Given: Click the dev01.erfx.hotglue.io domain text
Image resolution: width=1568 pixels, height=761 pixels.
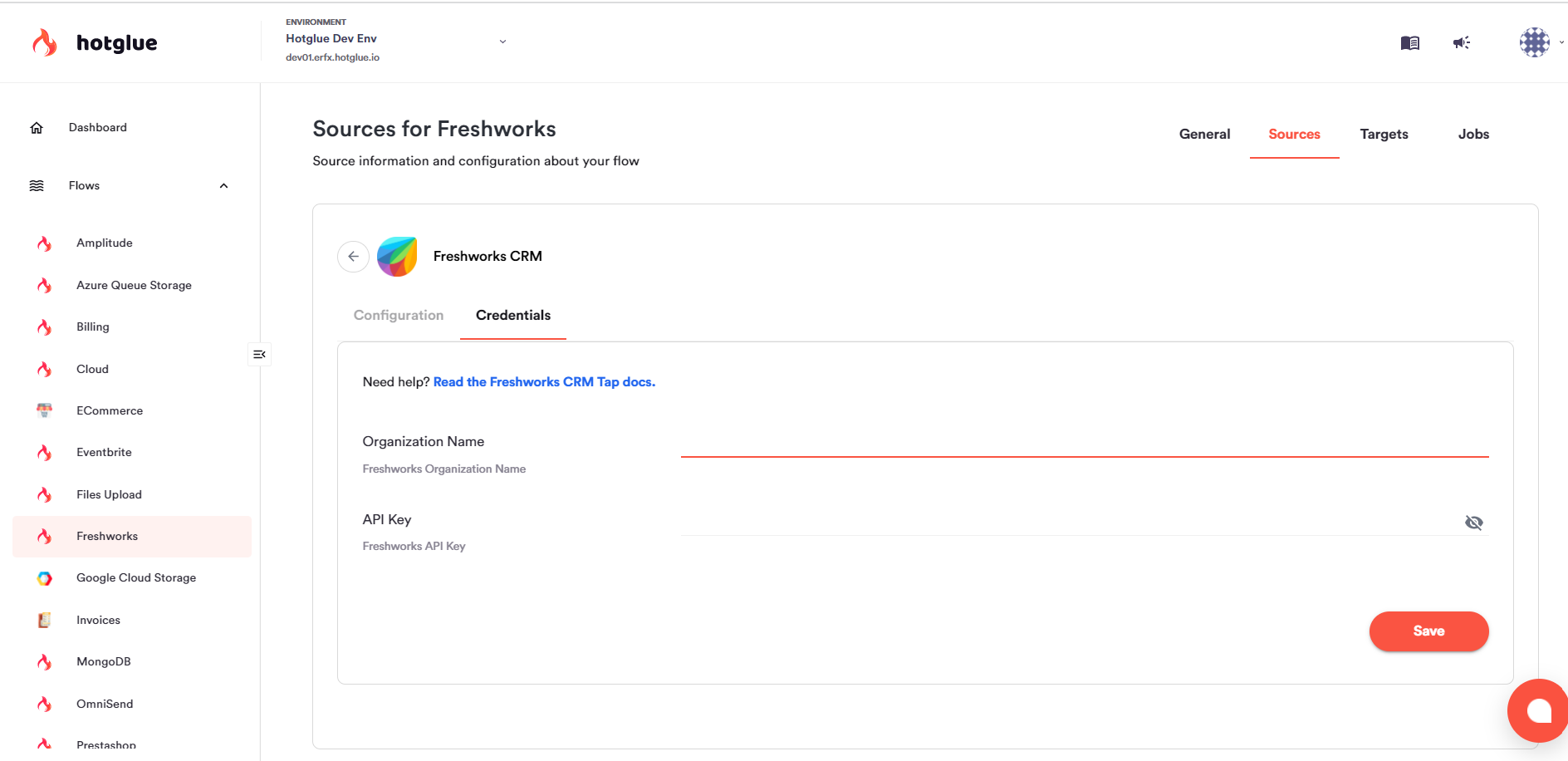Looking at the screenshot, I should 332,57.
